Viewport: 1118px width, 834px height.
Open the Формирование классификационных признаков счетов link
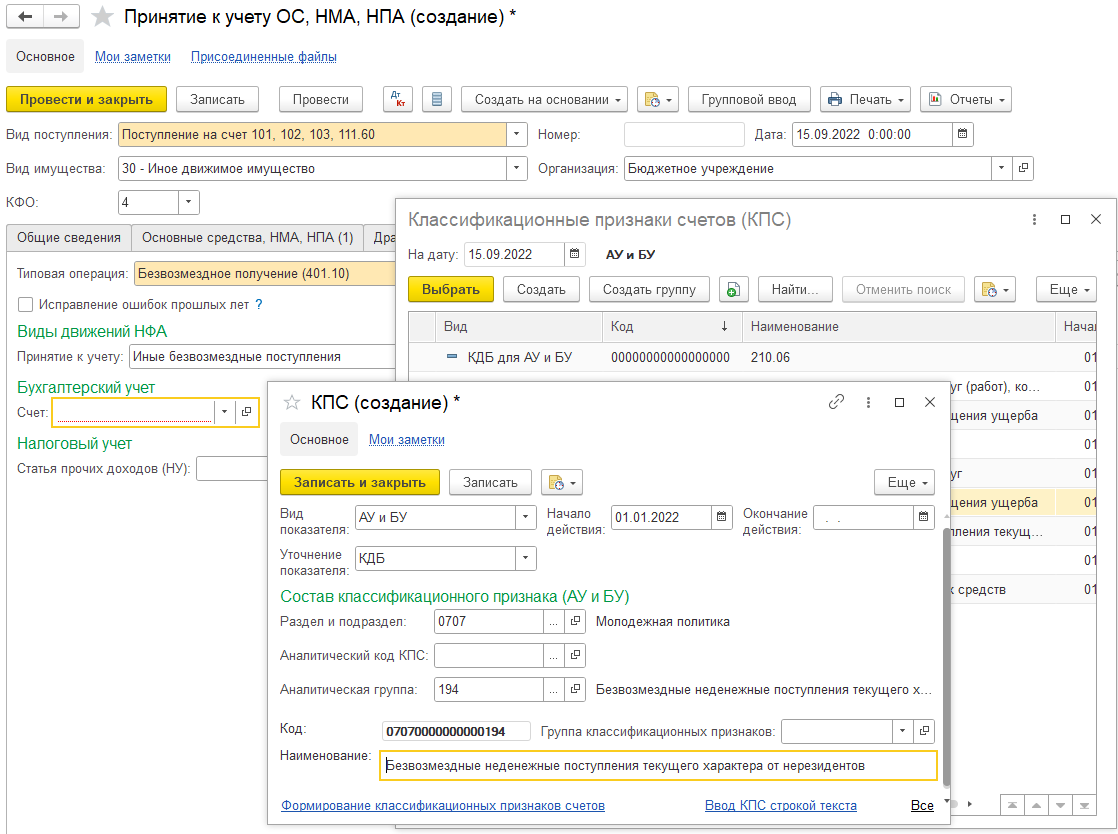click(443, 805)
